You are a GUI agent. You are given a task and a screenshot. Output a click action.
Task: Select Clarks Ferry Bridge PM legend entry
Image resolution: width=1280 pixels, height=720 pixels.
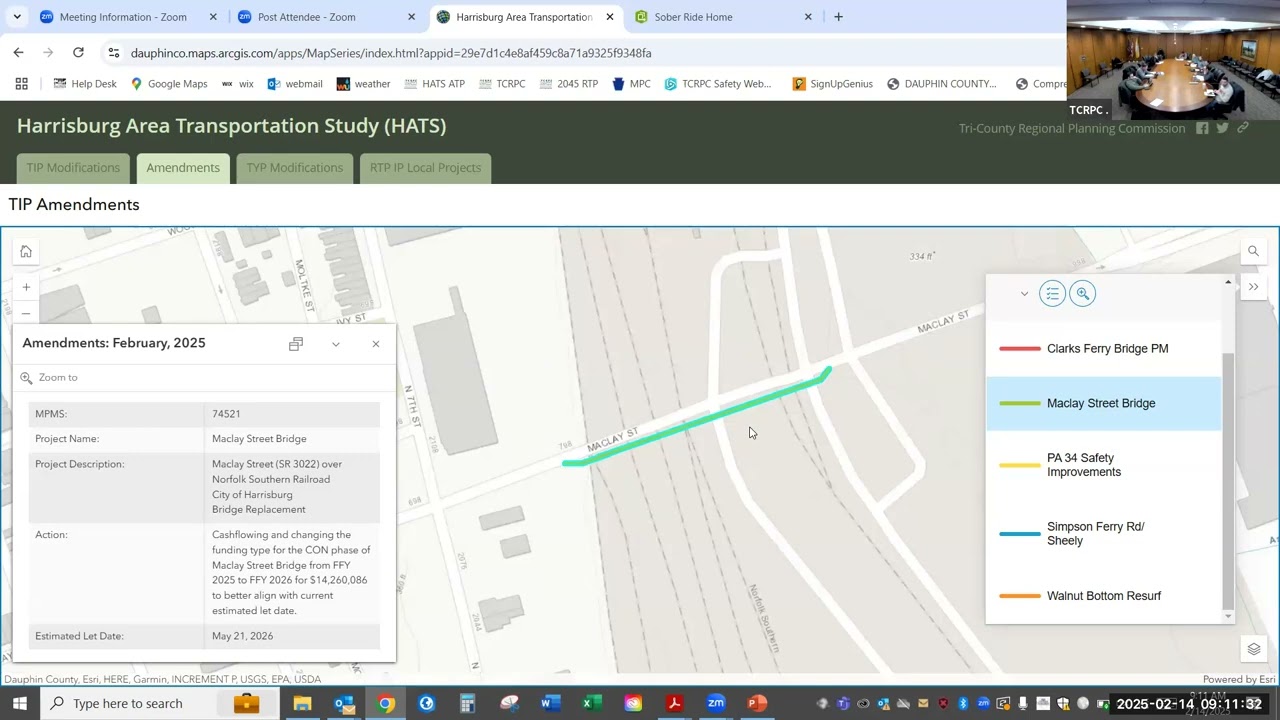click(1104, 349)
